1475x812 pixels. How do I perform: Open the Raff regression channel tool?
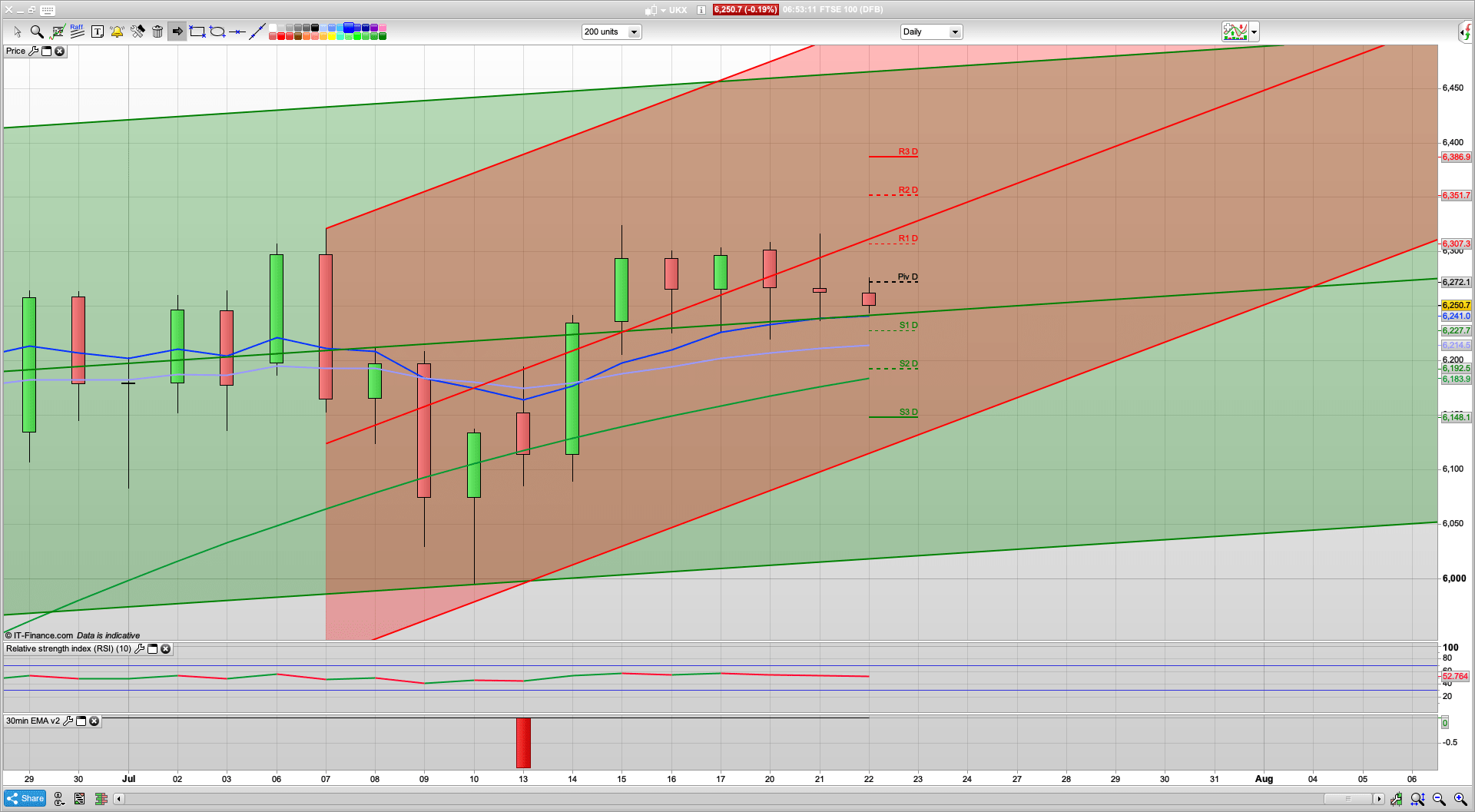pos(77,31)
